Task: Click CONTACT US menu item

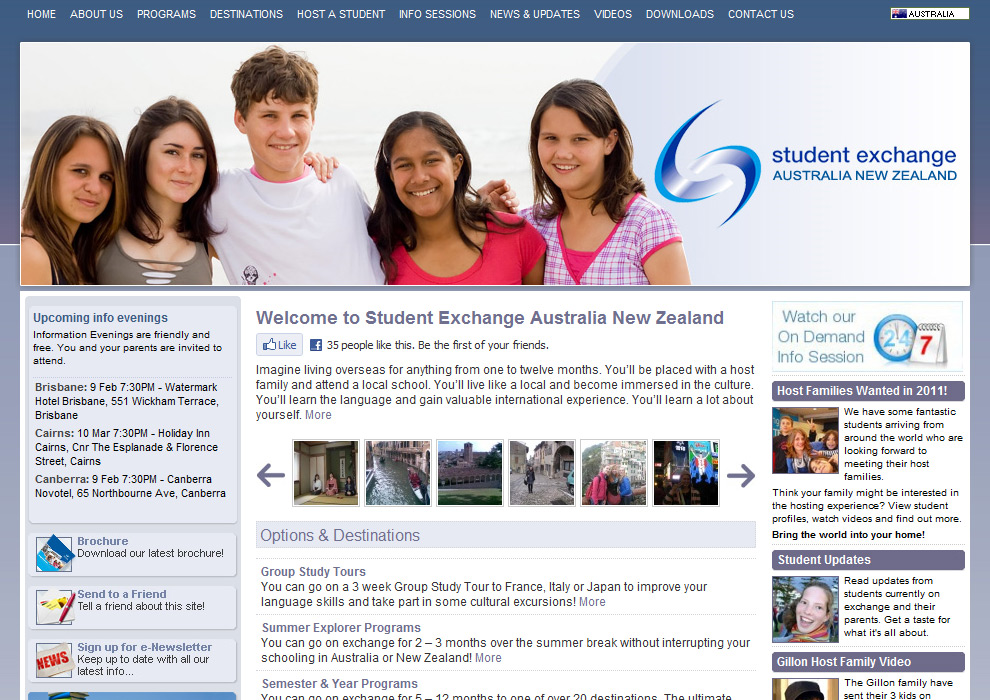Action: pyautogui.click(x=761, y=14)
